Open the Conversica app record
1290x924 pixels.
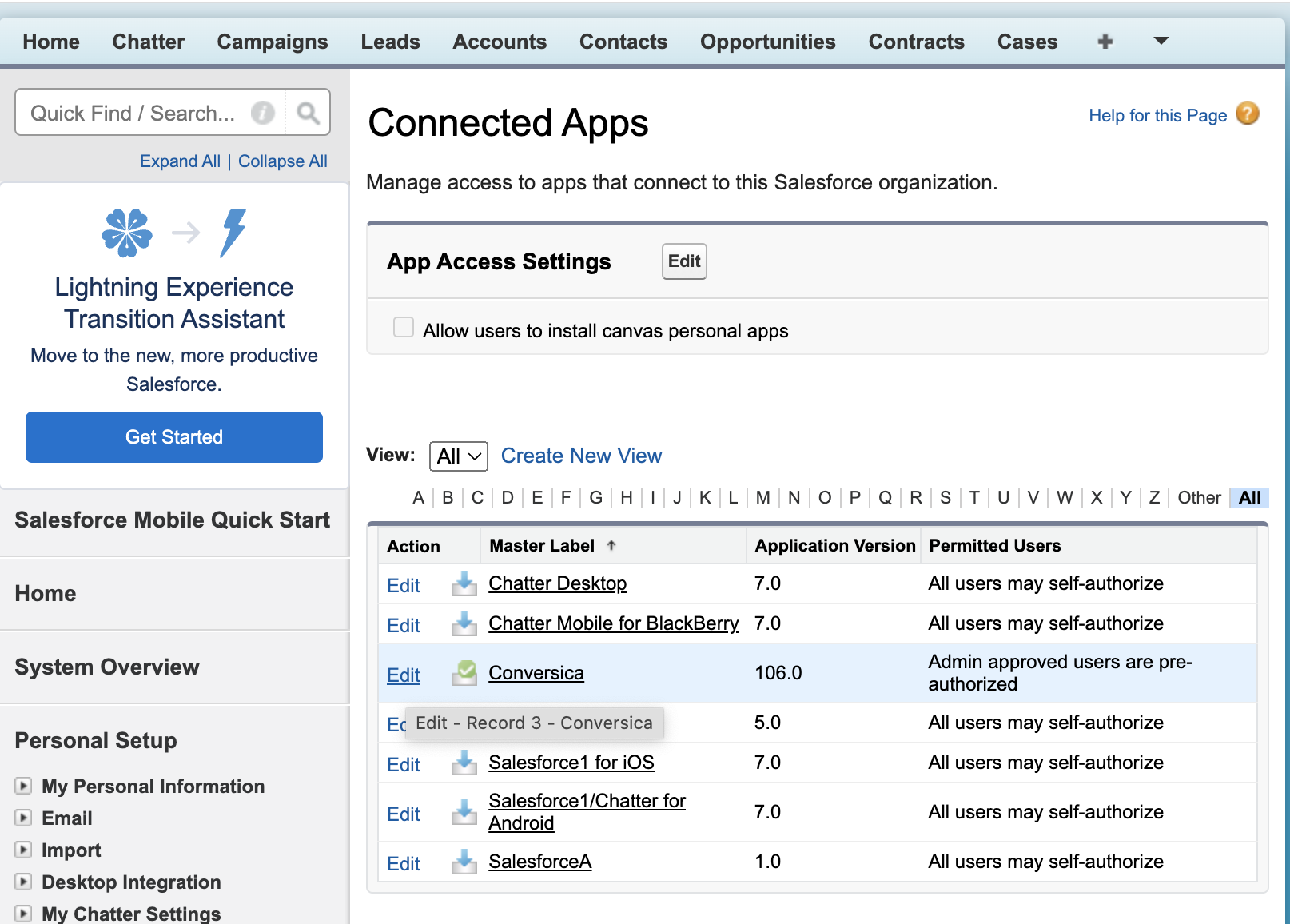536,673
